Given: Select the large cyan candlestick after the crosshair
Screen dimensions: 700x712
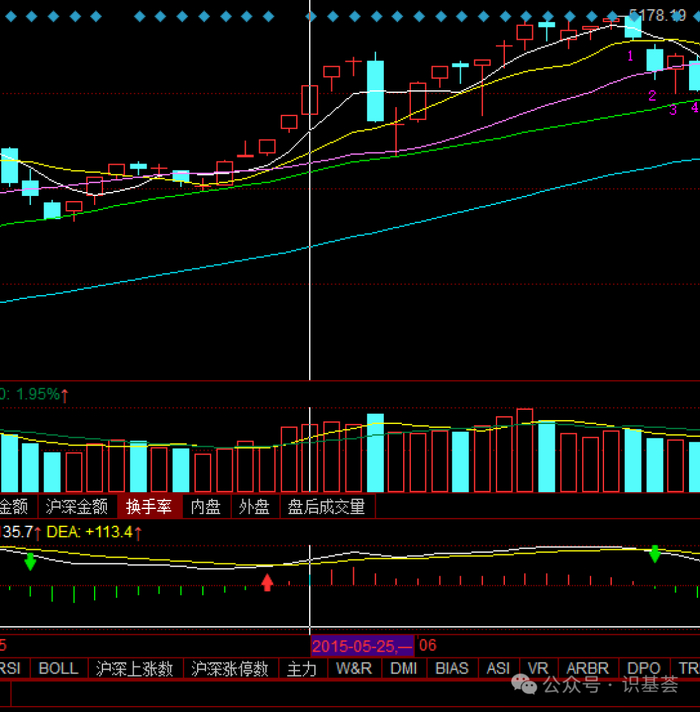Looking at the screenshot, I should pos(375,91).
